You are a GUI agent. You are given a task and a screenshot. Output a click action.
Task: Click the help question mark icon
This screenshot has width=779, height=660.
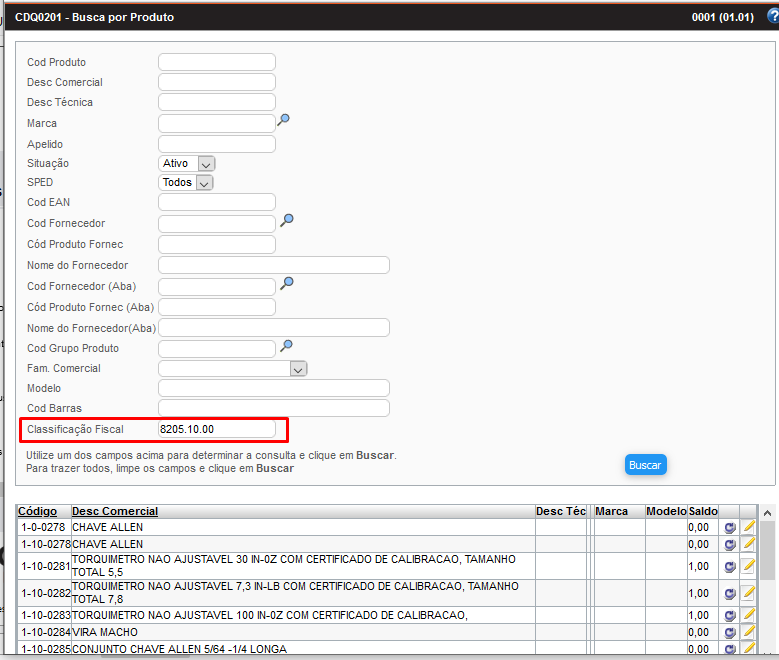pyautogui.click(x=770, y=17)
